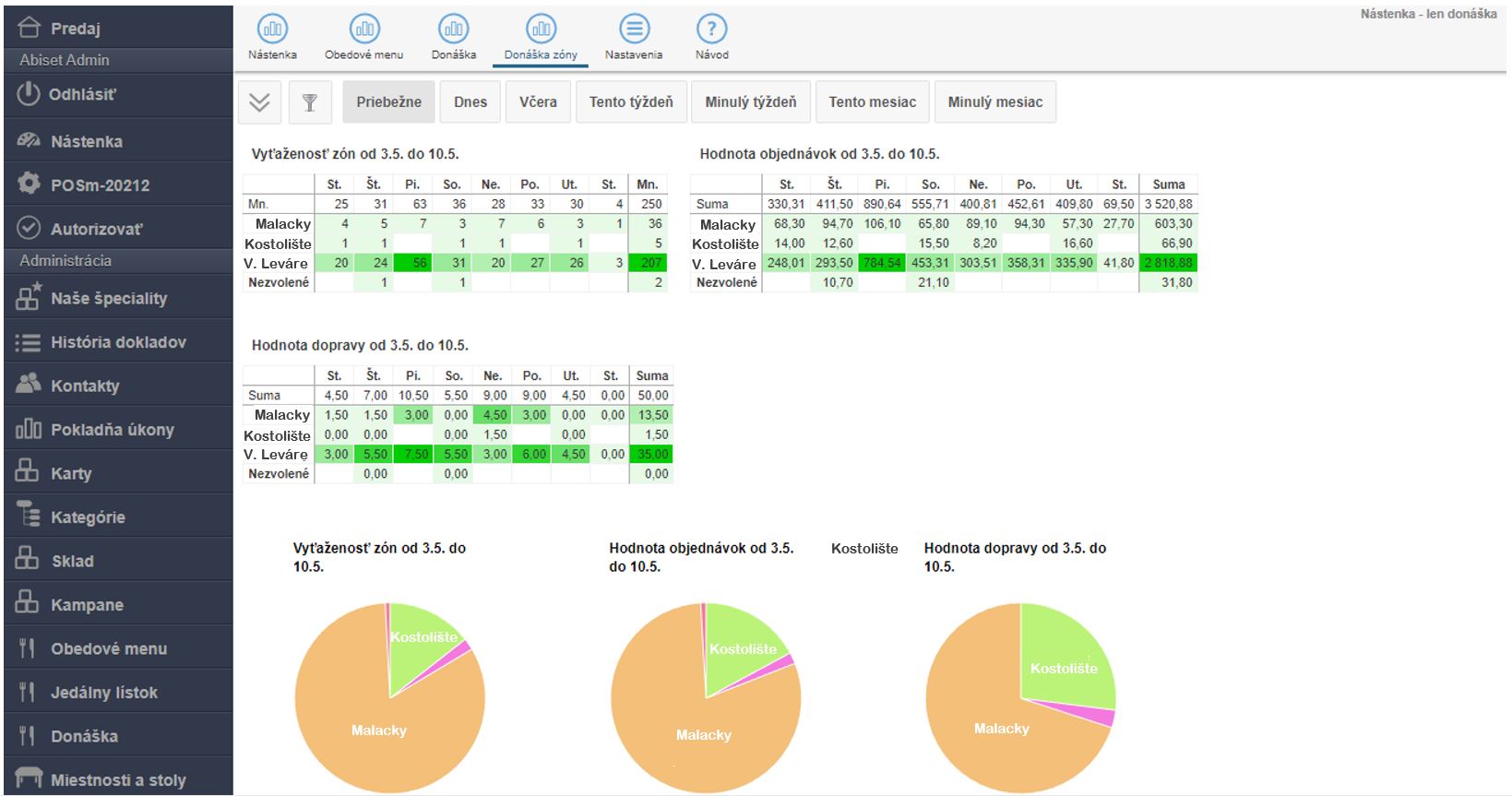Click the filter funnel icon
The image size is (1512, 796).
click(310, 102)
